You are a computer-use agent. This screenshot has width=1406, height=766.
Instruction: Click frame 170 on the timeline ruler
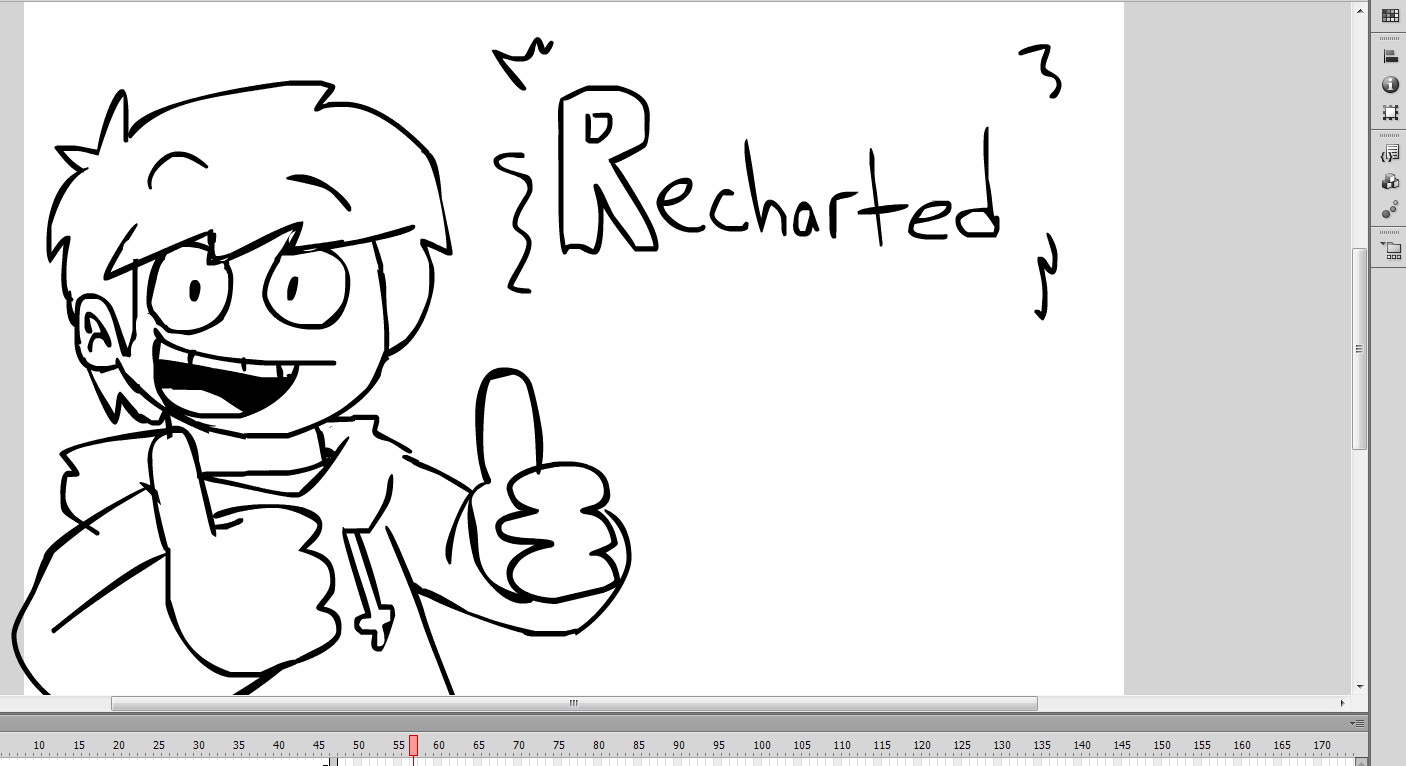pos(1322,745)
